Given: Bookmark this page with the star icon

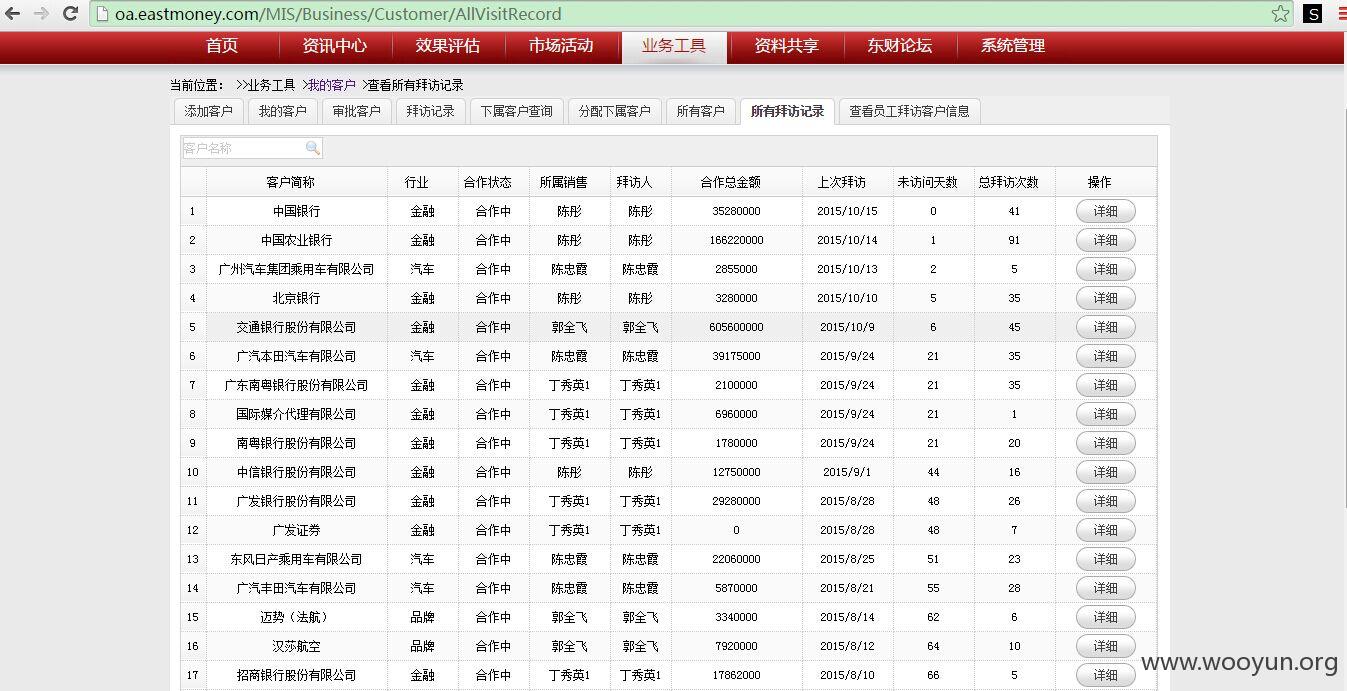Looking at the screenshot, I should click(x=1280, y=14).
